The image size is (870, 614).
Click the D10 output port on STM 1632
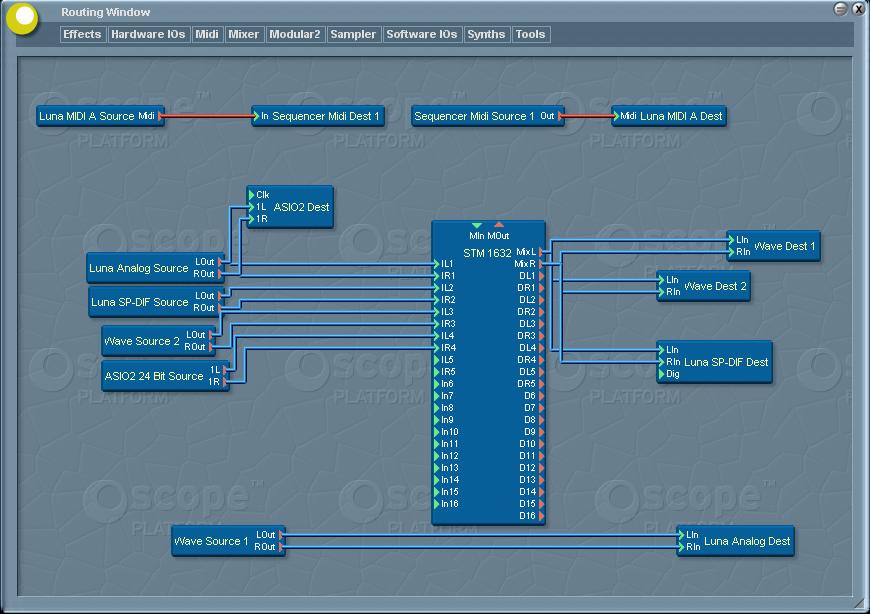pyautogui.click(x=542, y=444)
